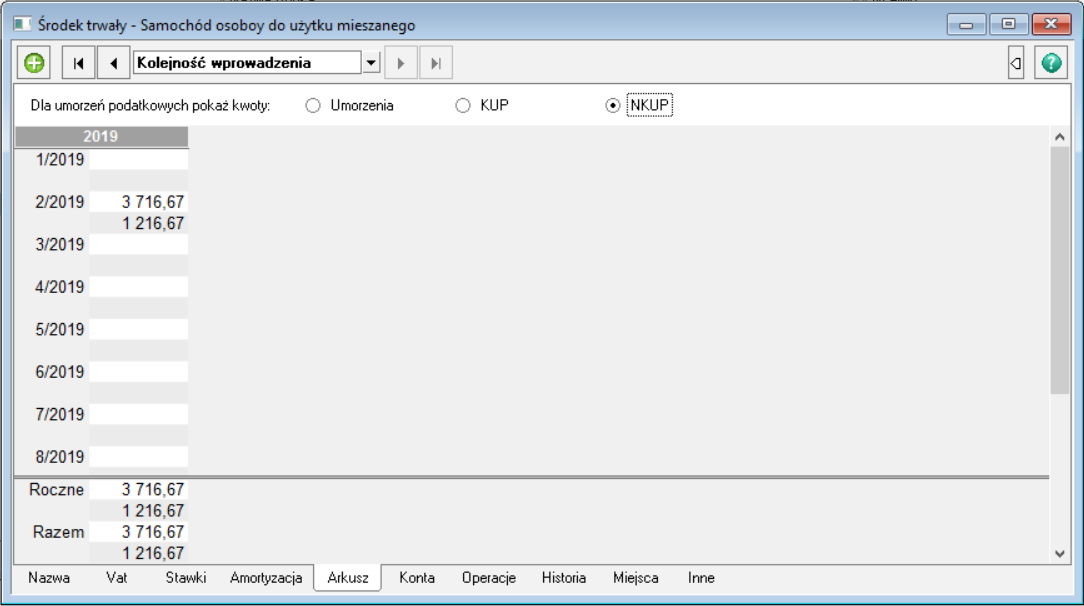This screenshot has height=606, width=1084.
Task: Go to the next record arrow
Action: click(401, 63)
